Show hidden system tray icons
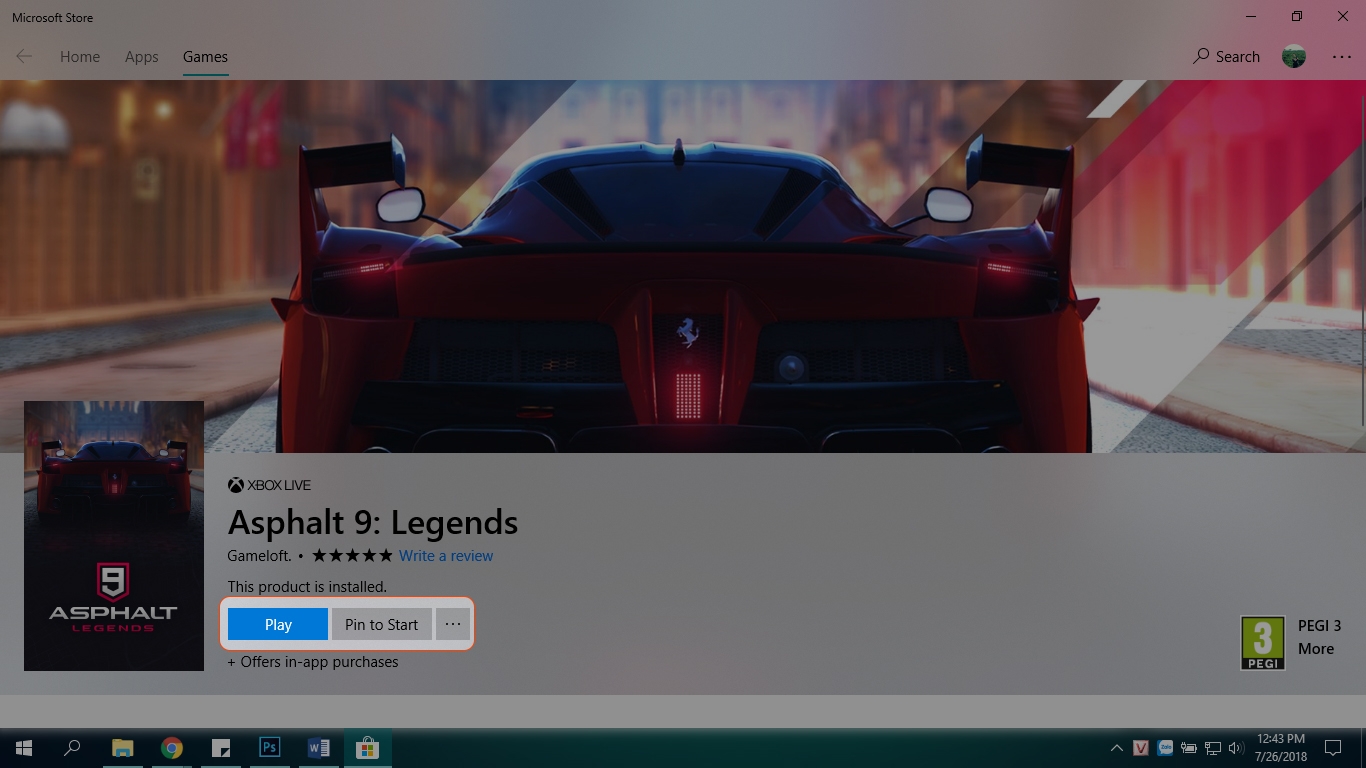This screenshot has height=768, width=1366. pyautogui.click(x=1117, y=748)
